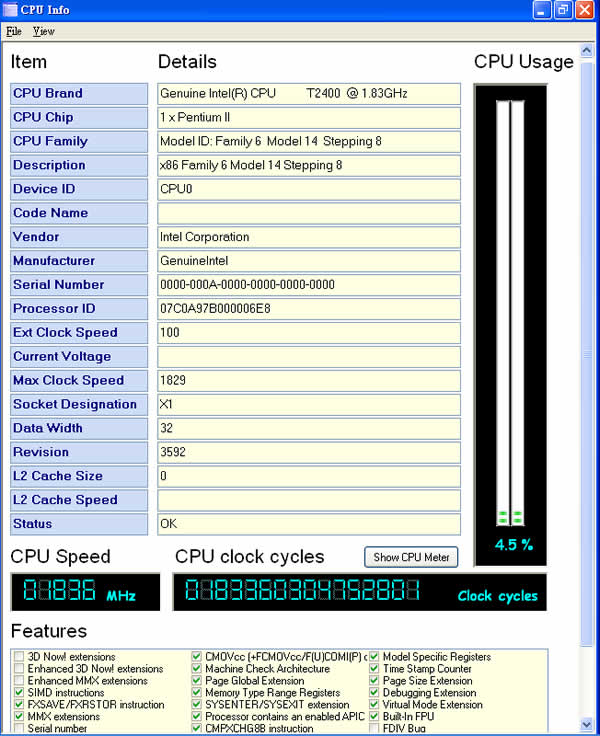Click the Socket Designation X1 field
This screenshot has width=600, height=736.
[309, 405]
